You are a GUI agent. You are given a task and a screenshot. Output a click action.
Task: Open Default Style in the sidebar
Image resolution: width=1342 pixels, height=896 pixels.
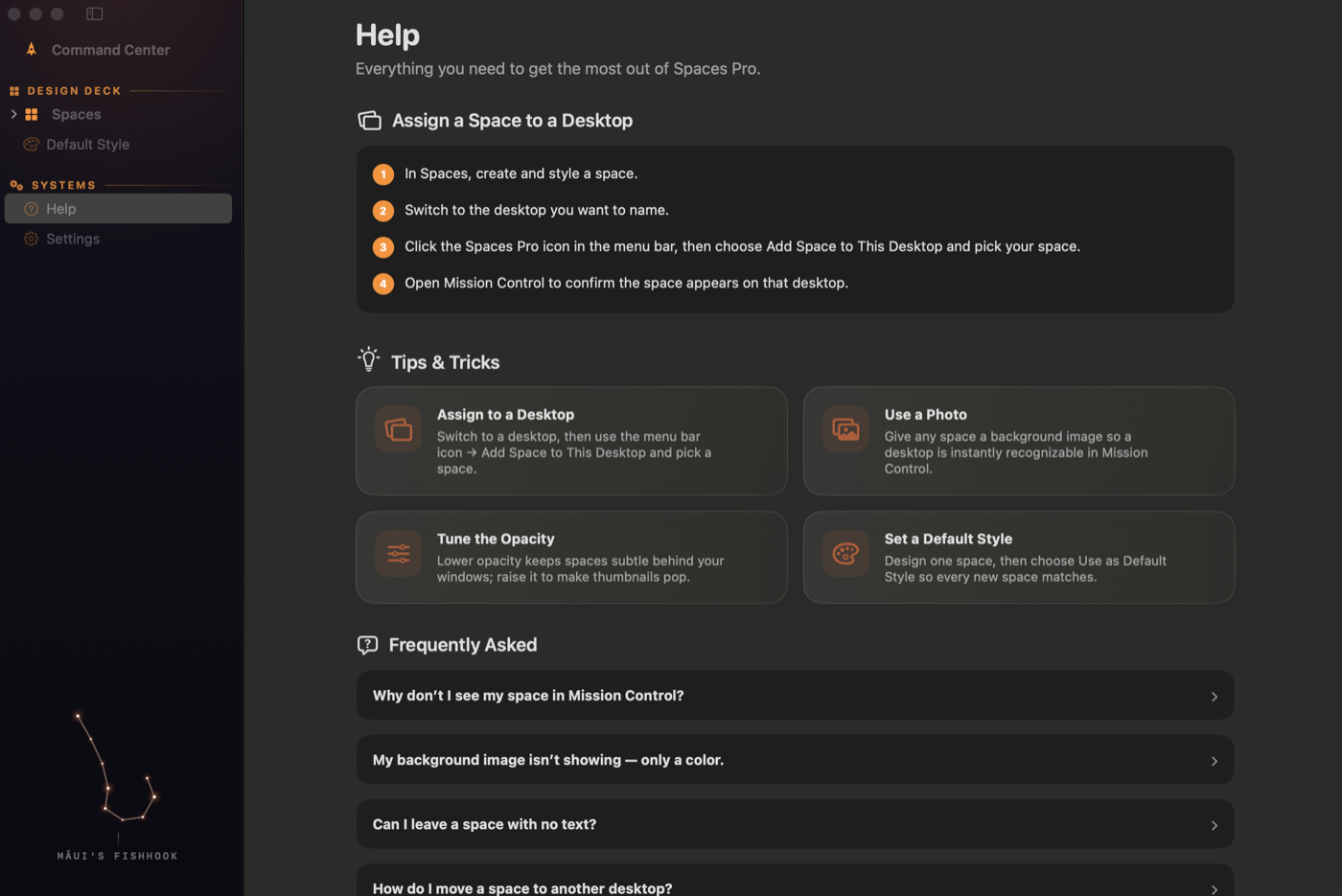point(118,144)
